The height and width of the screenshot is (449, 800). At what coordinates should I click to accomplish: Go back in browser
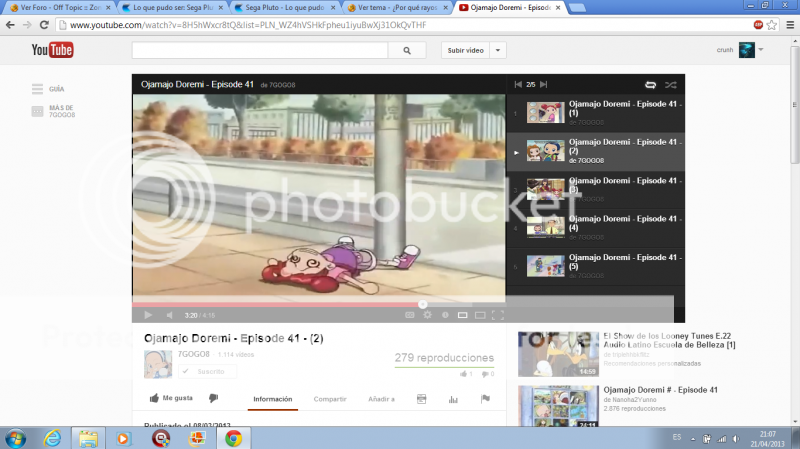tap(10, 24)
